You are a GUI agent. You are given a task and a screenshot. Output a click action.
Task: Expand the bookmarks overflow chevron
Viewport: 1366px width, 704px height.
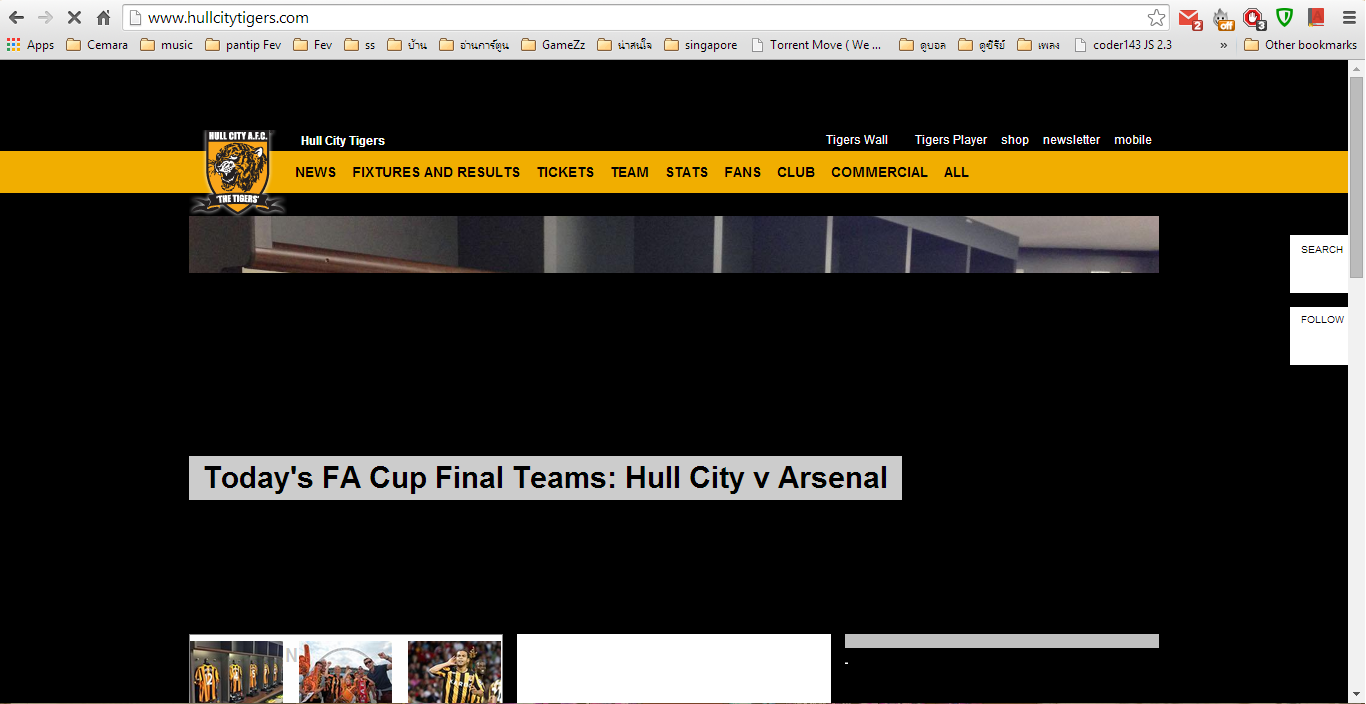click(1223, 45)
